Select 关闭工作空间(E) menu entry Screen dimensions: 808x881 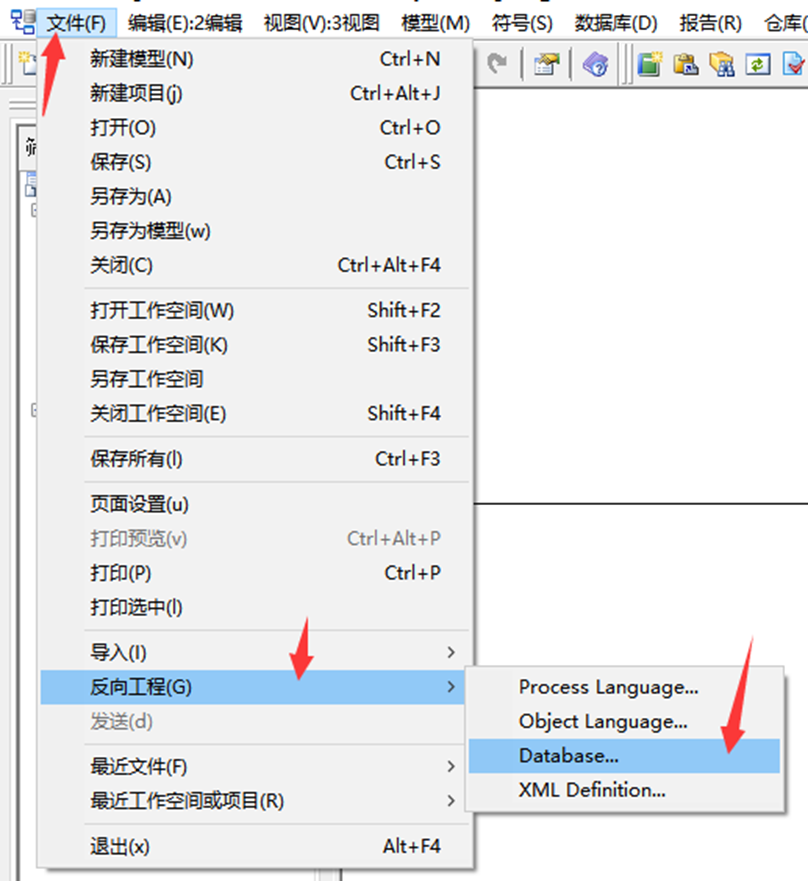[255, 414]
